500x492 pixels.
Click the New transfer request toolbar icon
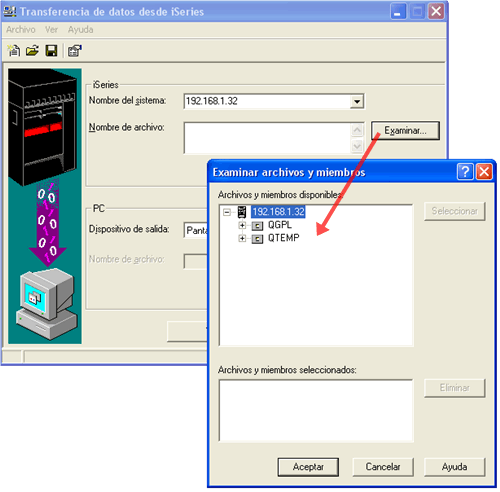pos(14,51)
